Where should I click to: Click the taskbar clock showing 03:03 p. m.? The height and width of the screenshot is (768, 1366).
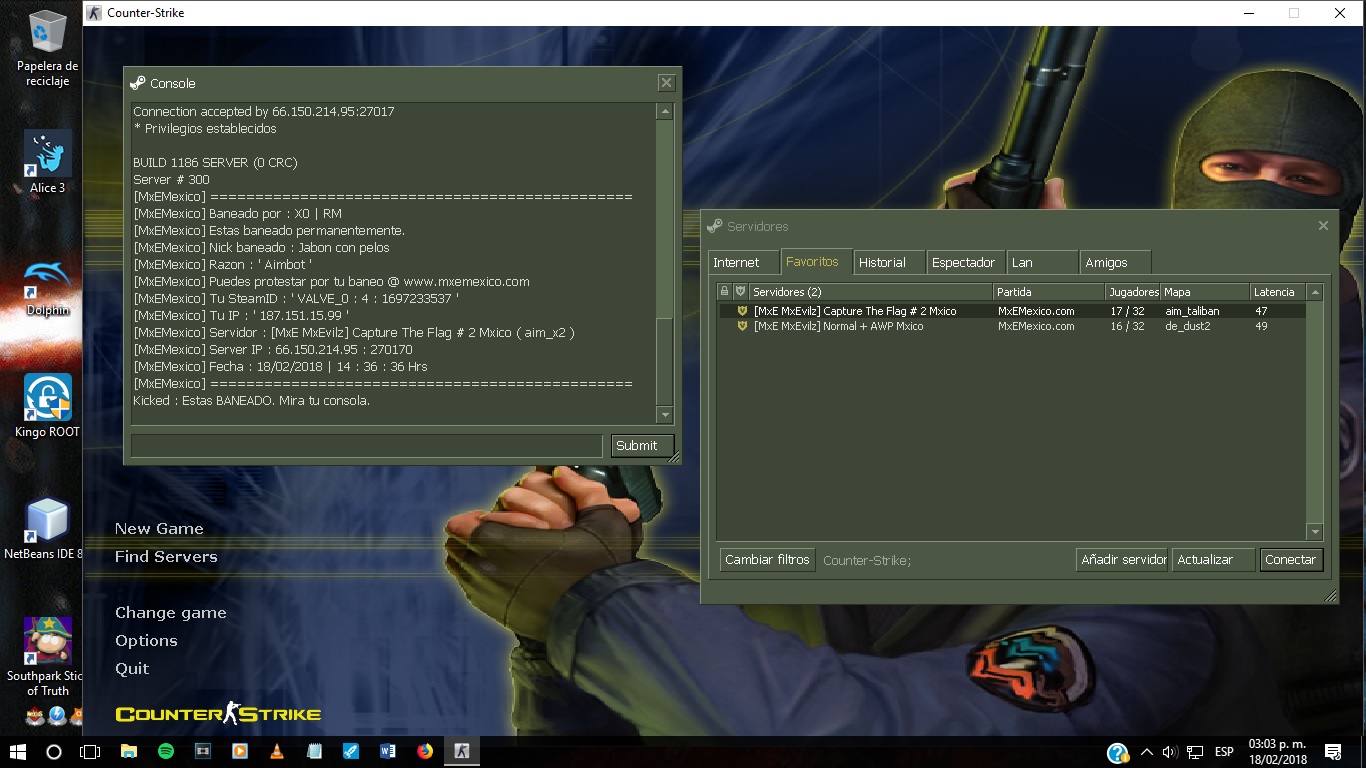pyautogui.click(x=1276, y=752)
